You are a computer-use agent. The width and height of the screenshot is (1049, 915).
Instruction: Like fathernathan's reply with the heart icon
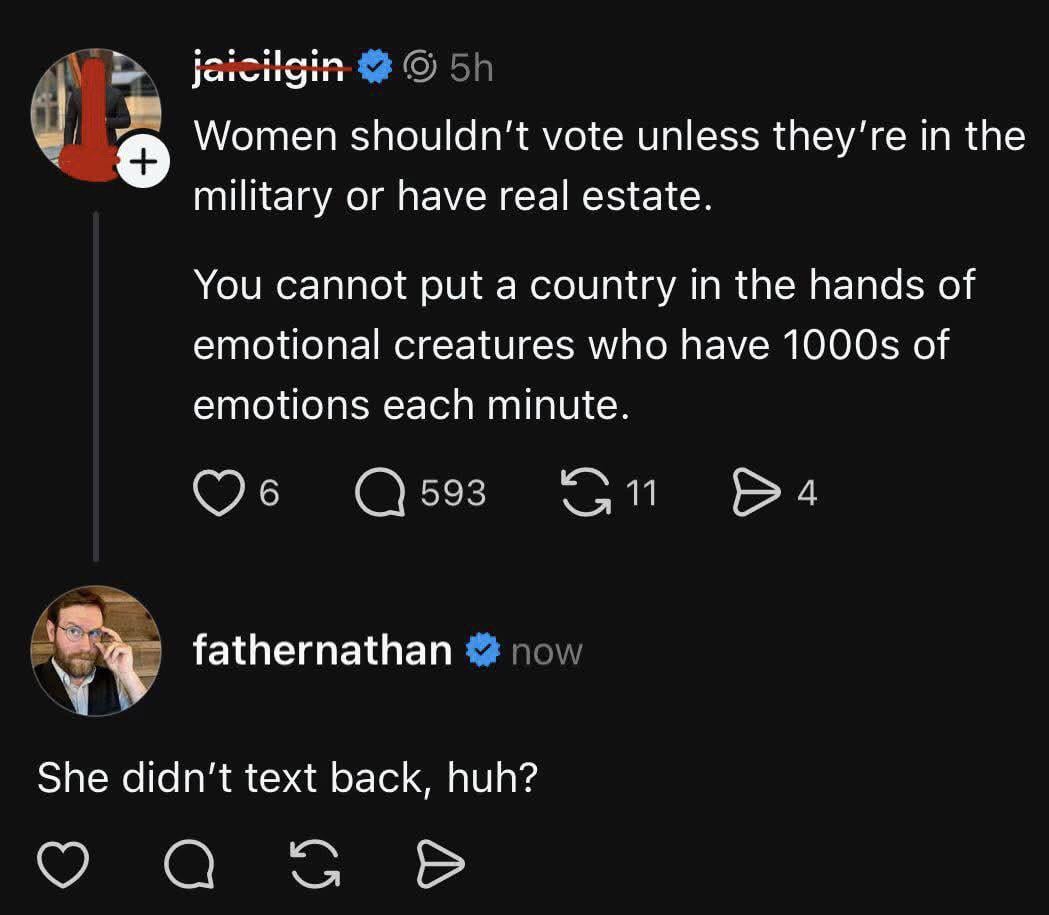[x=62, y=865]
